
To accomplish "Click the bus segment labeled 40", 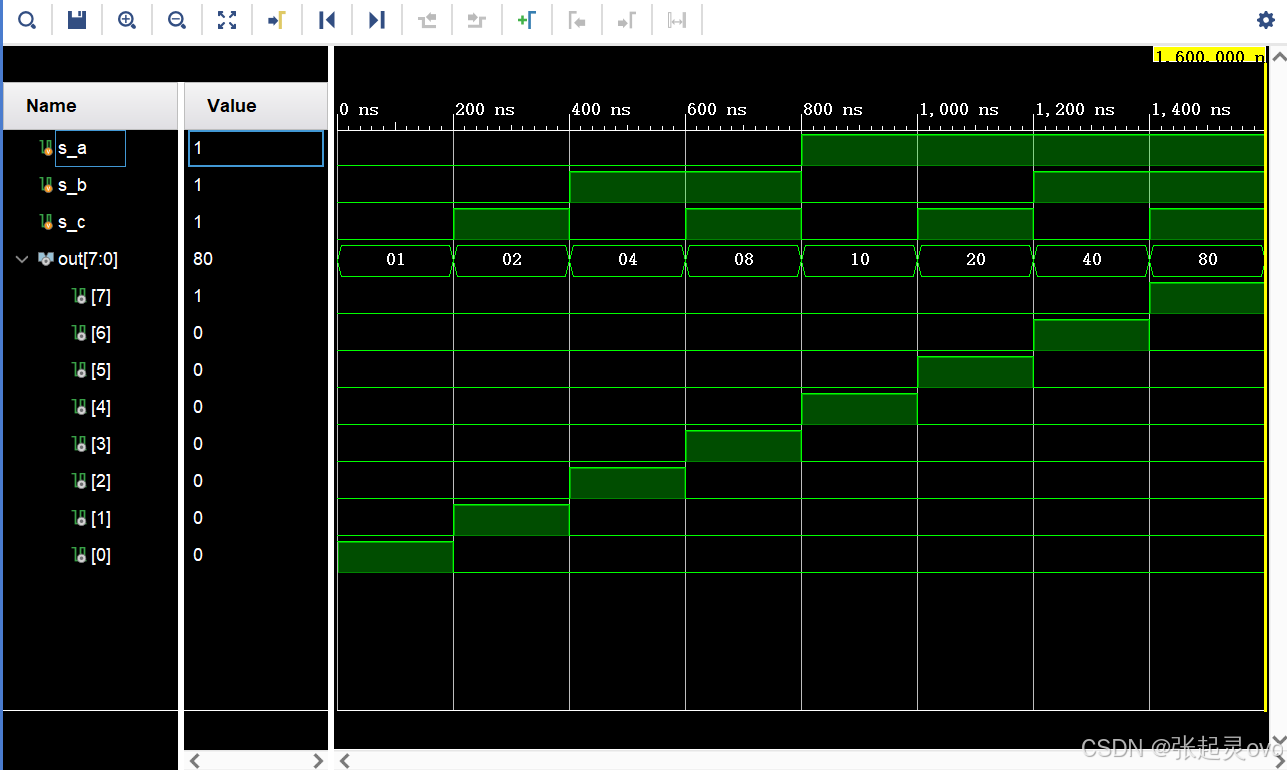I will [x=1092, y=259].
